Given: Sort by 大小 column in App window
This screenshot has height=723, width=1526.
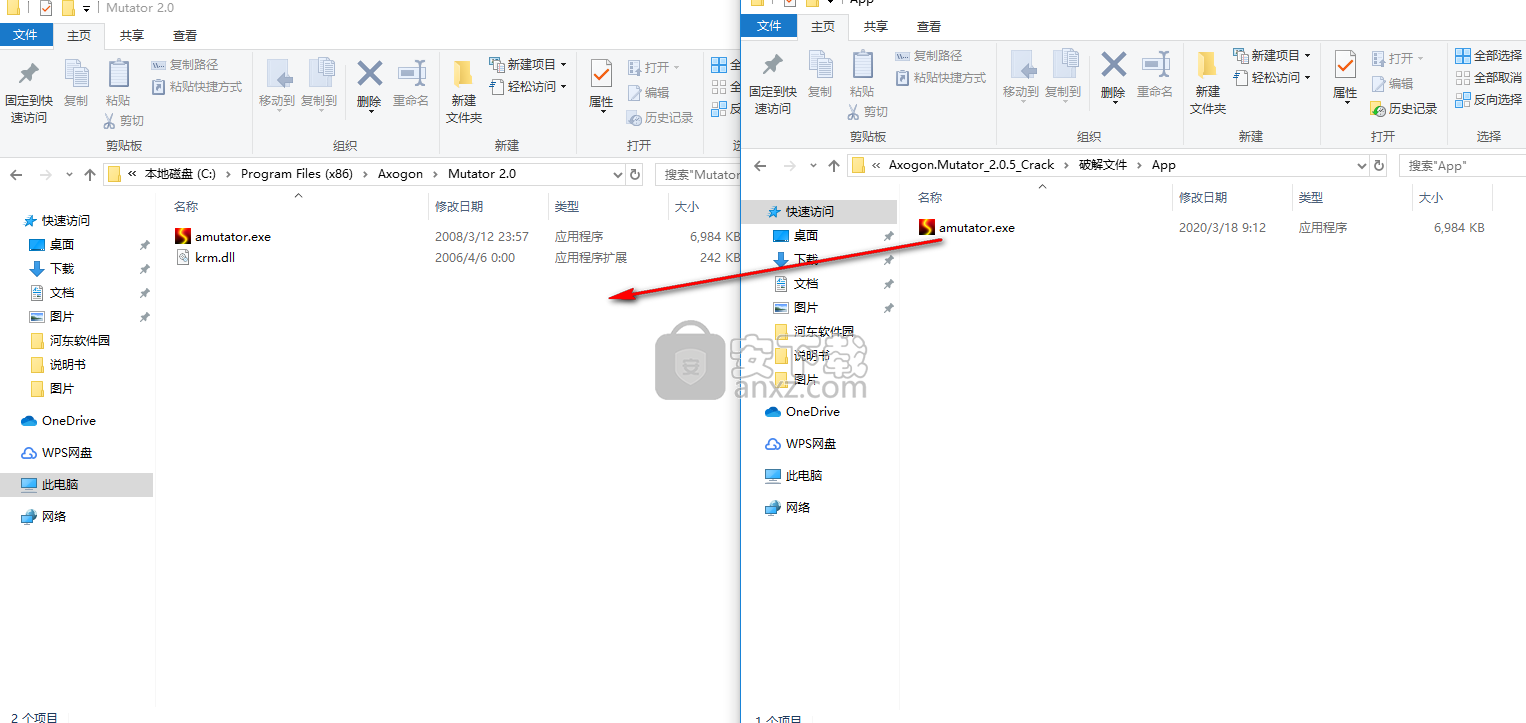Looking at the screenshot, I should (x=1430, y=198).
